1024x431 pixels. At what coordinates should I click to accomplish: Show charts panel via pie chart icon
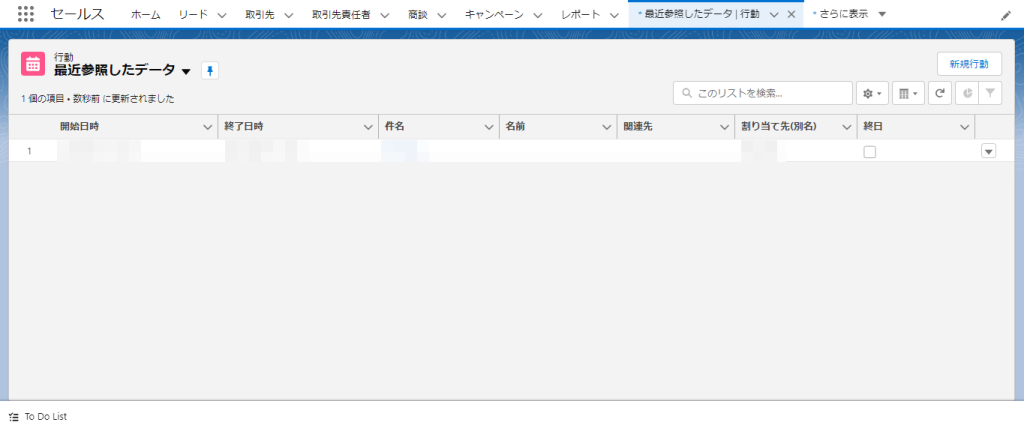[967, 93]
